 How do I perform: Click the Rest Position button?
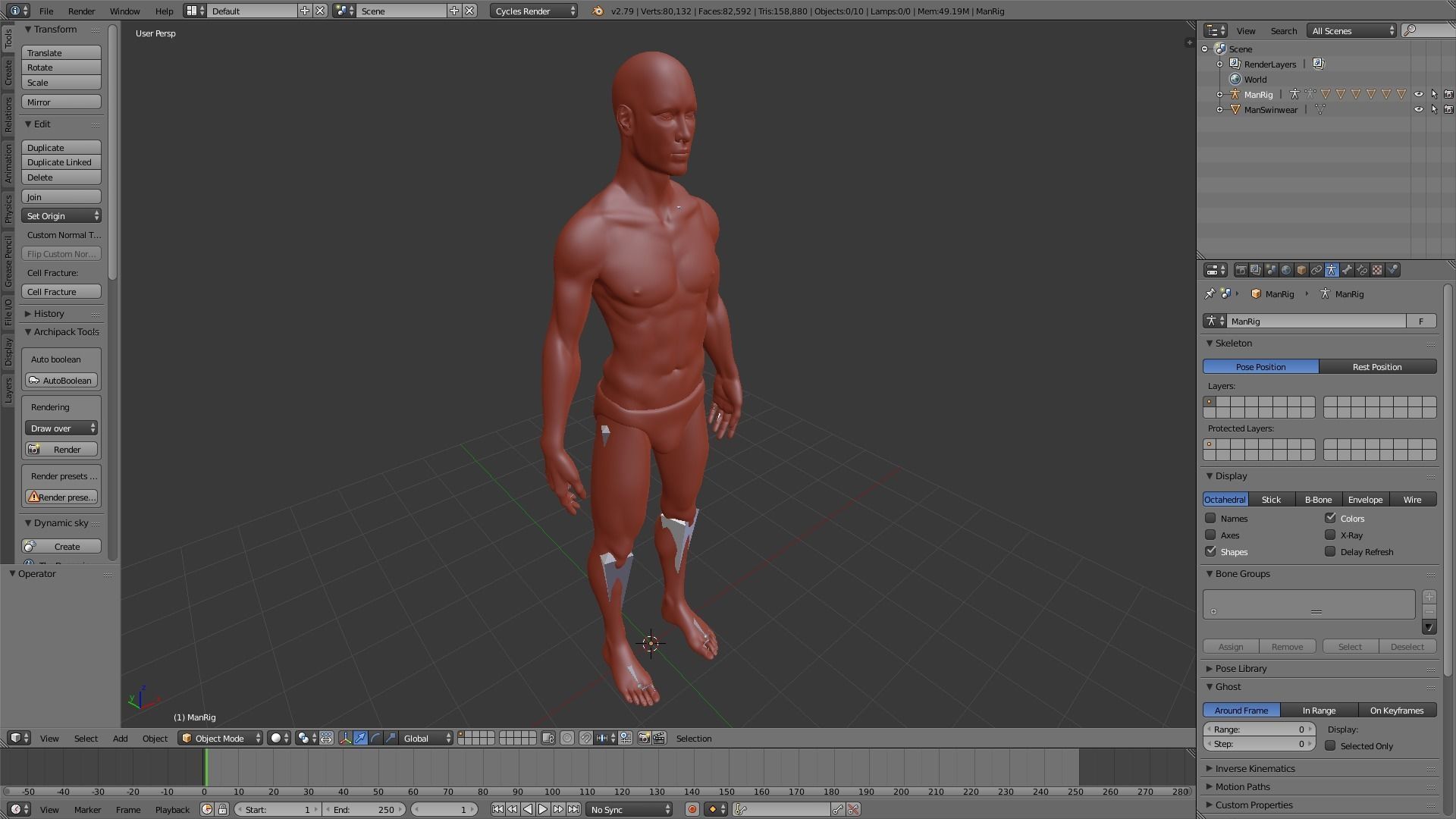point(1377,367)
